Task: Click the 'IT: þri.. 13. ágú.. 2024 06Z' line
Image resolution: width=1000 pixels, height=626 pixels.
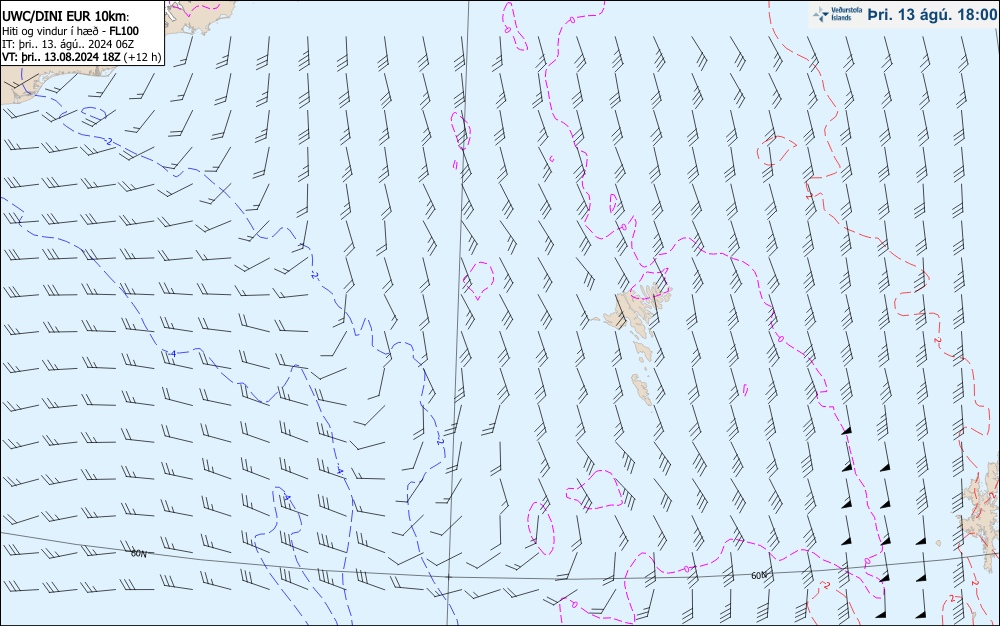Action: pyautogui.click(x=68, y=44)
